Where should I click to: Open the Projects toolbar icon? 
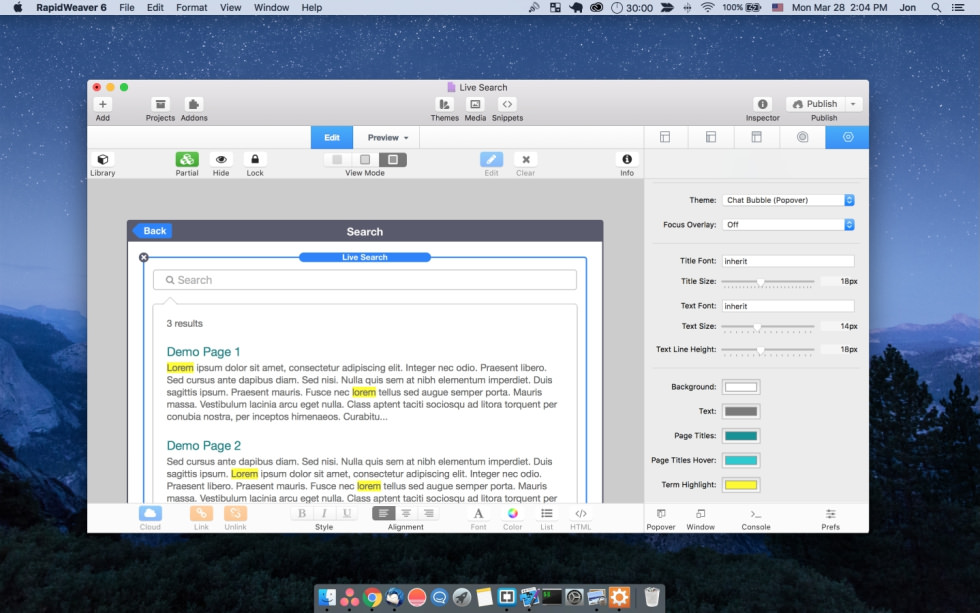(x=161, y=104)
